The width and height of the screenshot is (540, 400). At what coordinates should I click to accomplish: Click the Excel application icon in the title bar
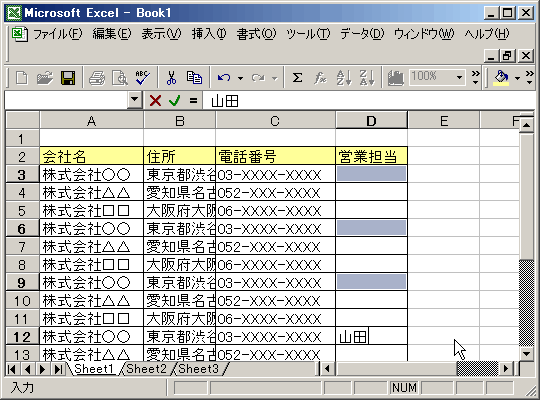(x=14, y=13)
